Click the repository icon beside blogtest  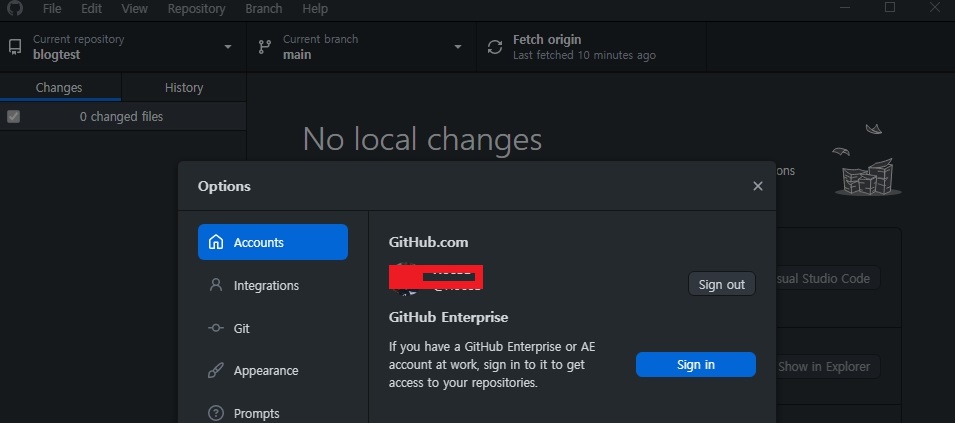pyautogui.click(x=15, y=47)
